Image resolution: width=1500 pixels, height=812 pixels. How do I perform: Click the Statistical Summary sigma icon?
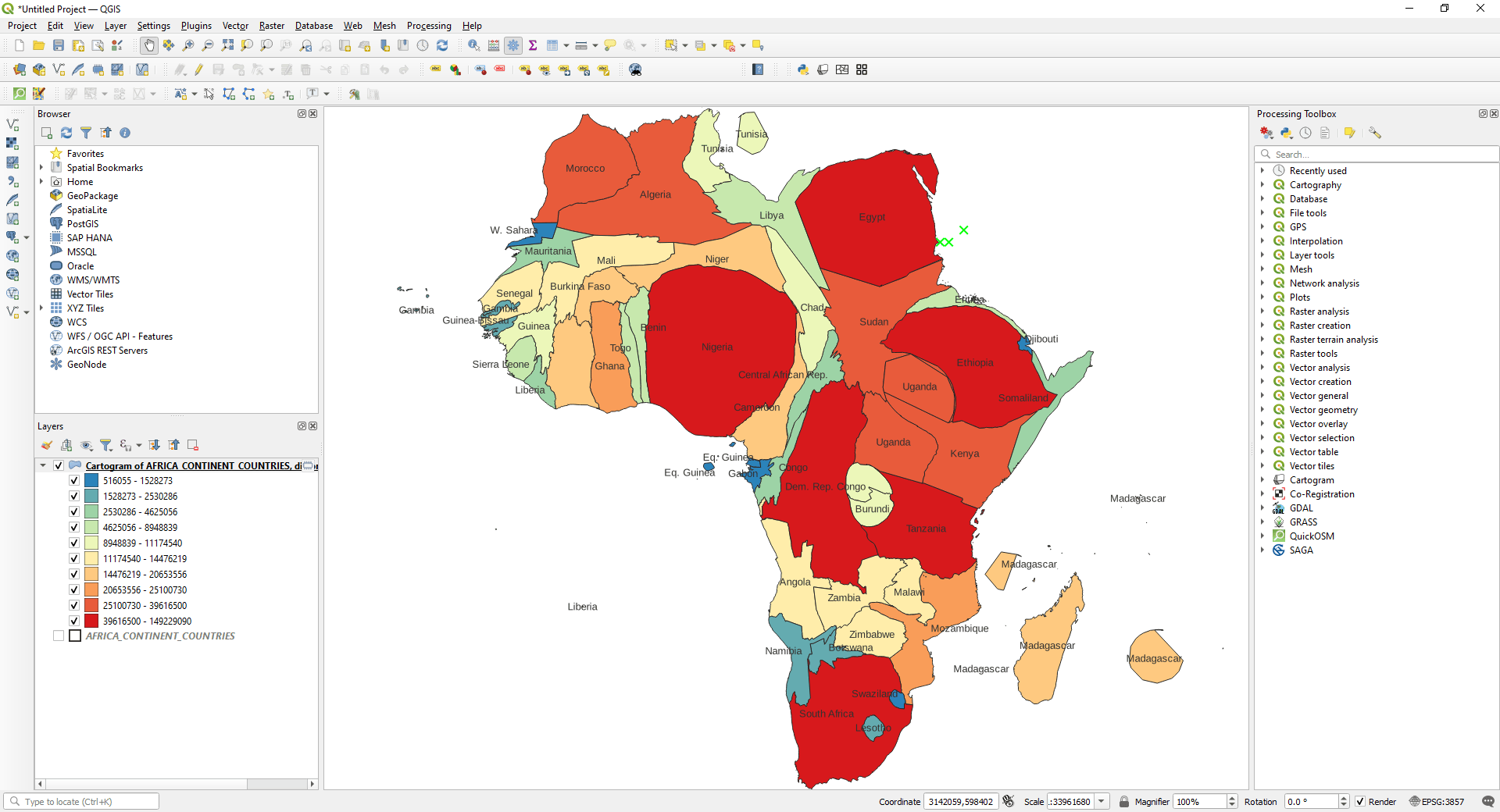pos(533,45)
